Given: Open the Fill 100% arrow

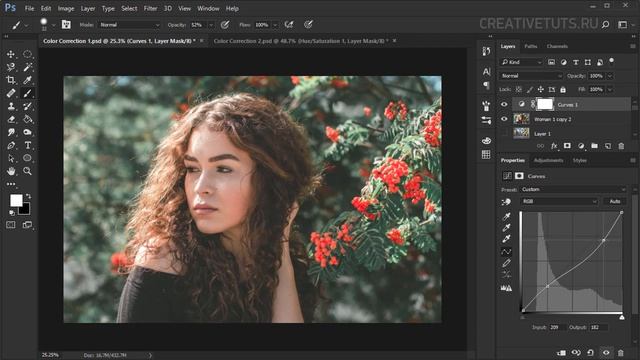Looking at the screenshot, I should click(x=610, y=89).
